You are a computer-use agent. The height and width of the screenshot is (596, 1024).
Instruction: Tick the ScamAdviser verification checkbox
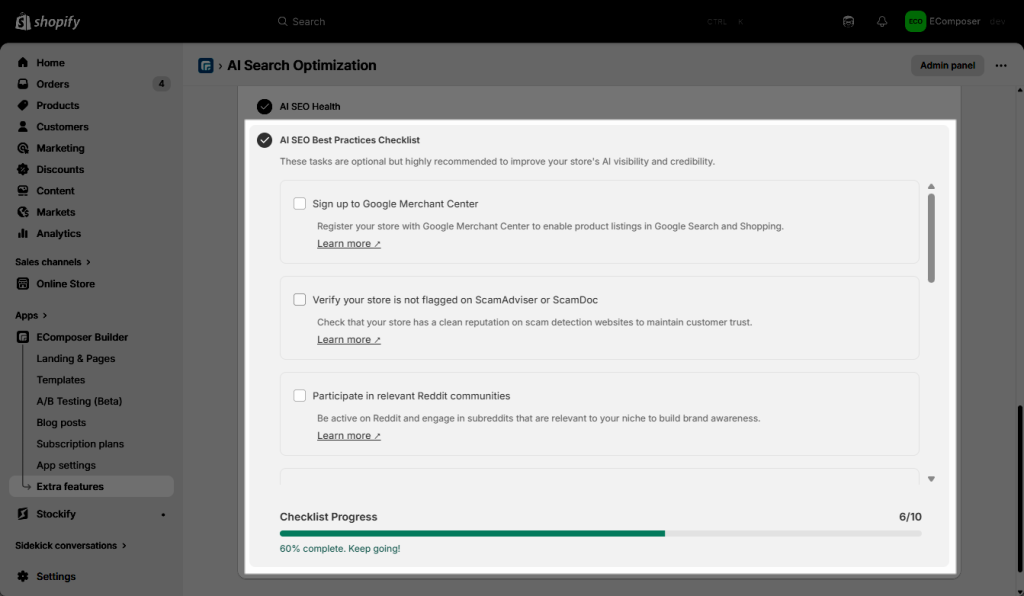299,300
